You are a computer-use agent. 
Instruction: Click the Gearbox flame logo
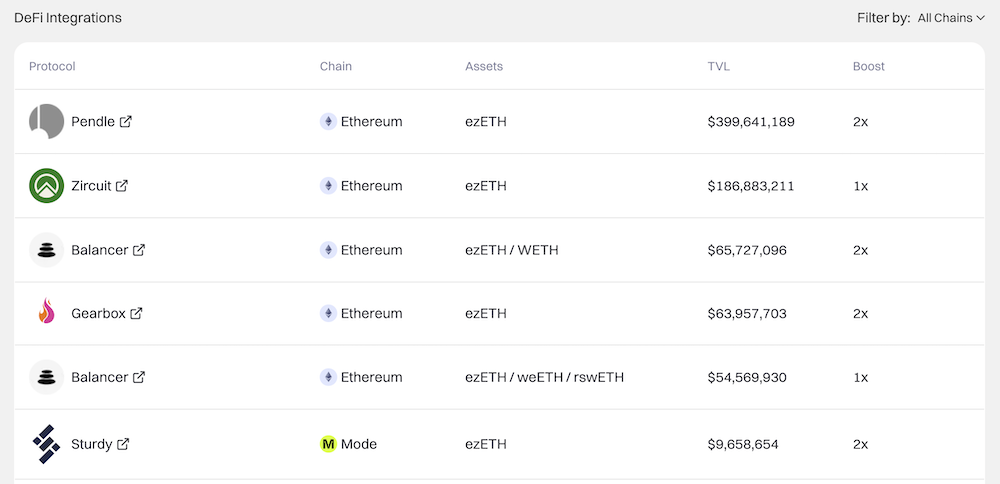46,313
